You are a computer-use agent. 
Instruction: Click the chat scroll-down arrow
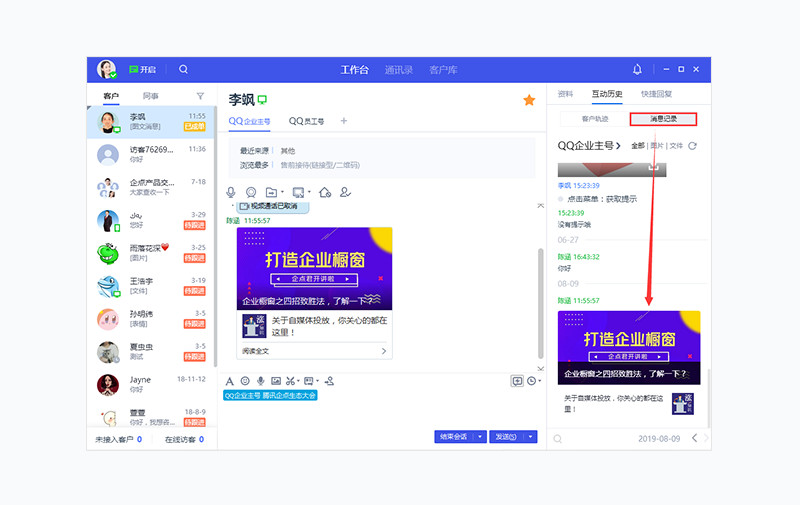coord(540,368)
